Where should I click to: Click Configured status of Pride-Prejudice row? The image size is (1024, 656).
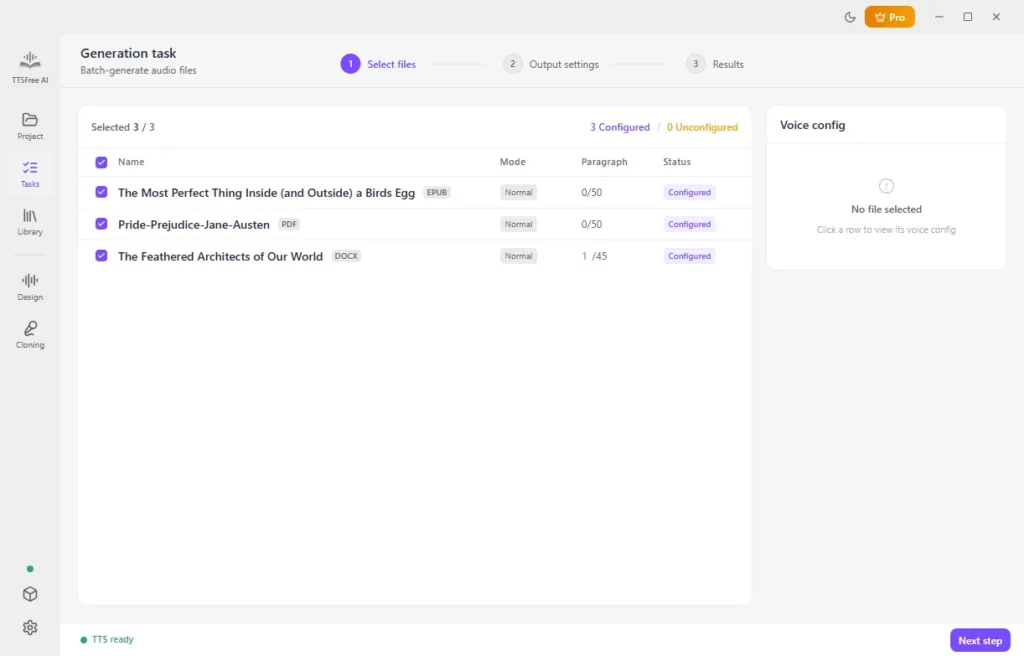[689, 224]
